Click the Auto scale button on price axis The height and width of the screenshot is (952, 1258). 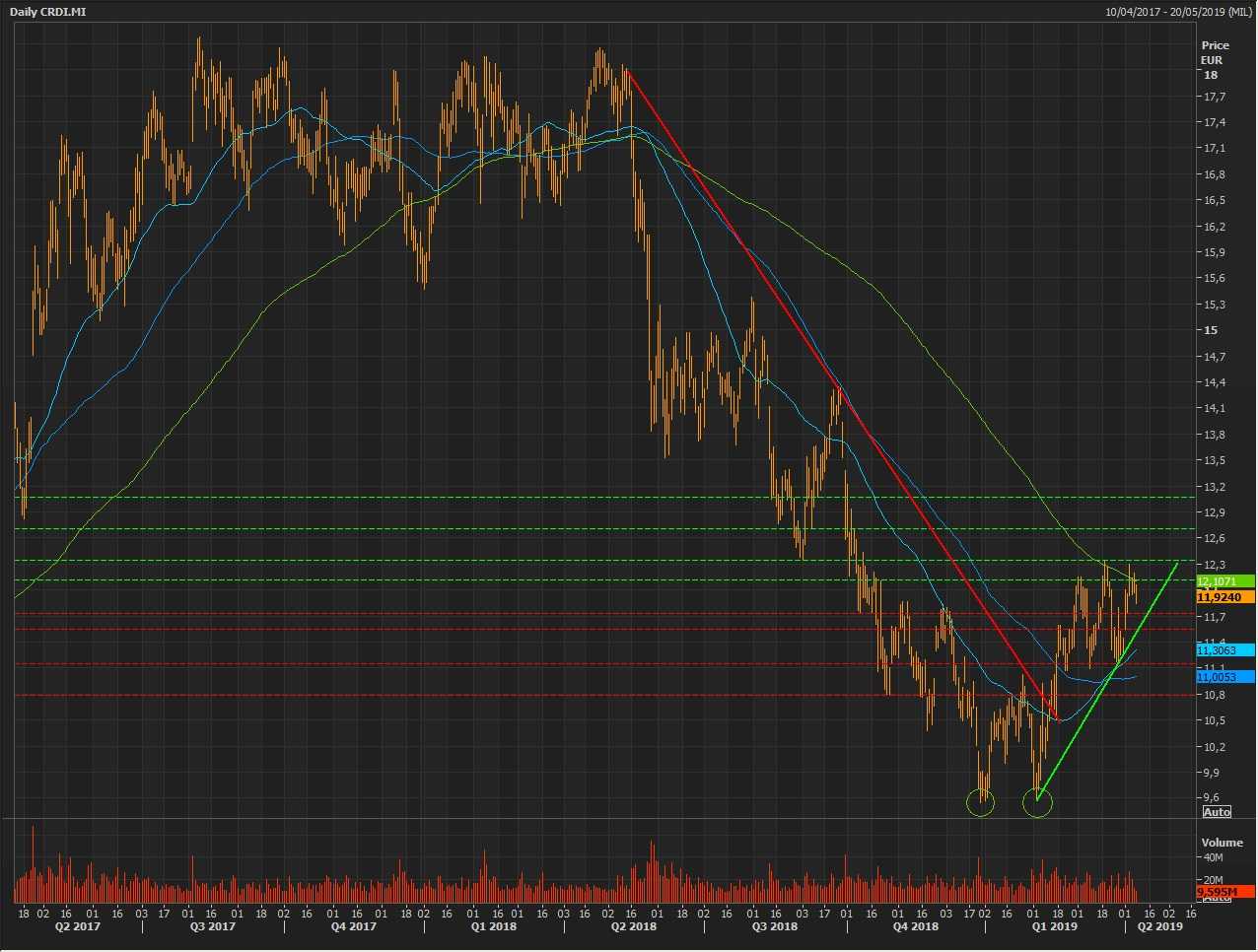pos(1217,811)
